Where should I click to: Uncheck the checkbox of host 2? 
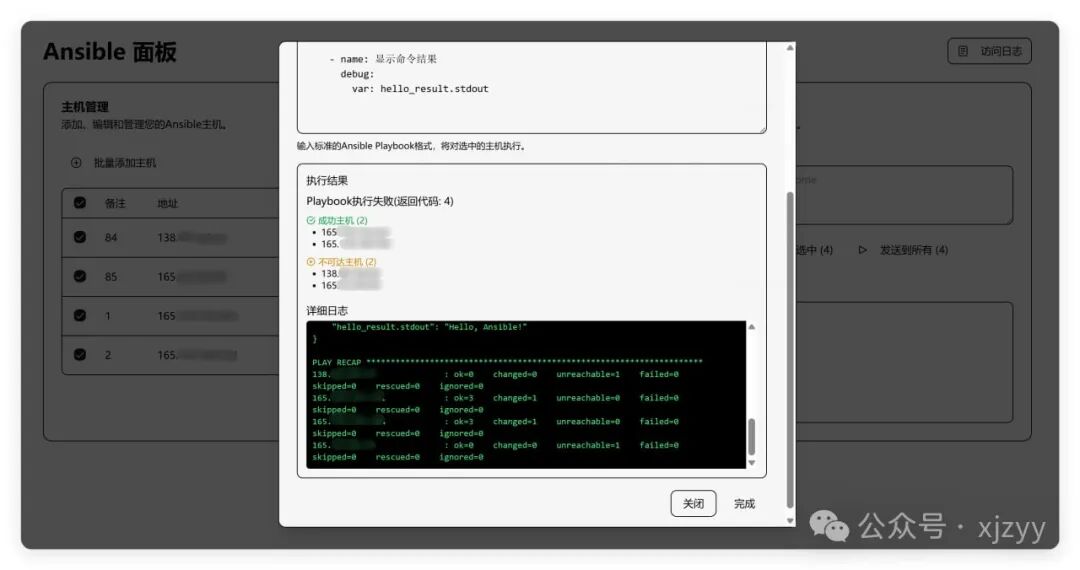80,355
